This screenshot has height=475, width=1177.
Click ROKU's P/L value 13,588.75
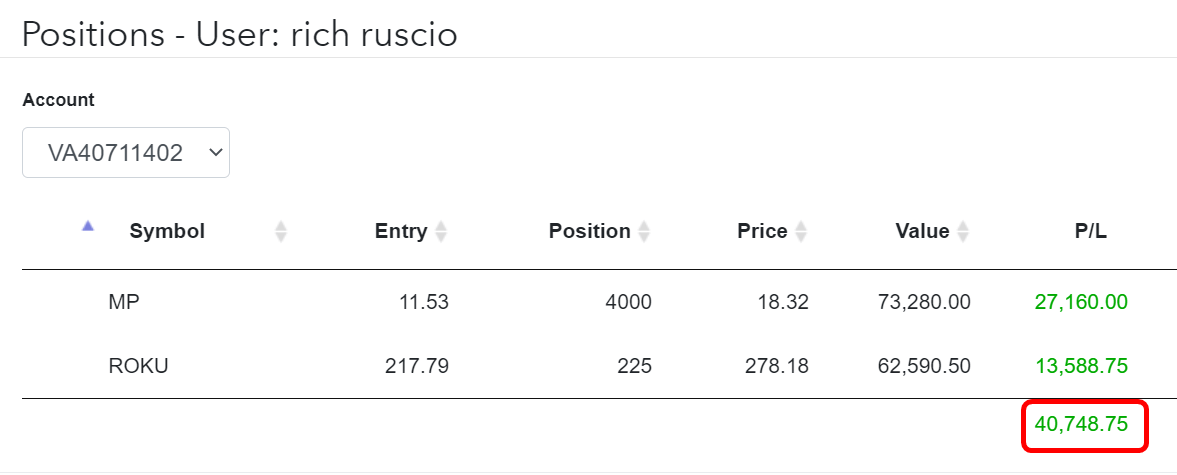click(1081, 366)
